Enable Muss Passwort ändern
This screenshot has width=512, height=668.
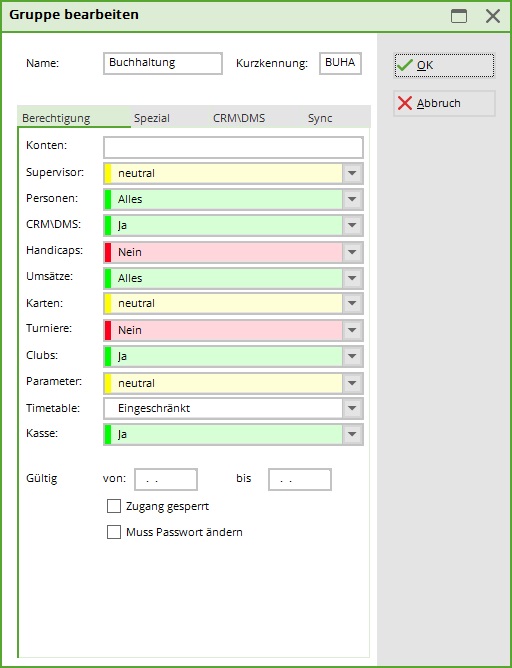coord(114,532)
